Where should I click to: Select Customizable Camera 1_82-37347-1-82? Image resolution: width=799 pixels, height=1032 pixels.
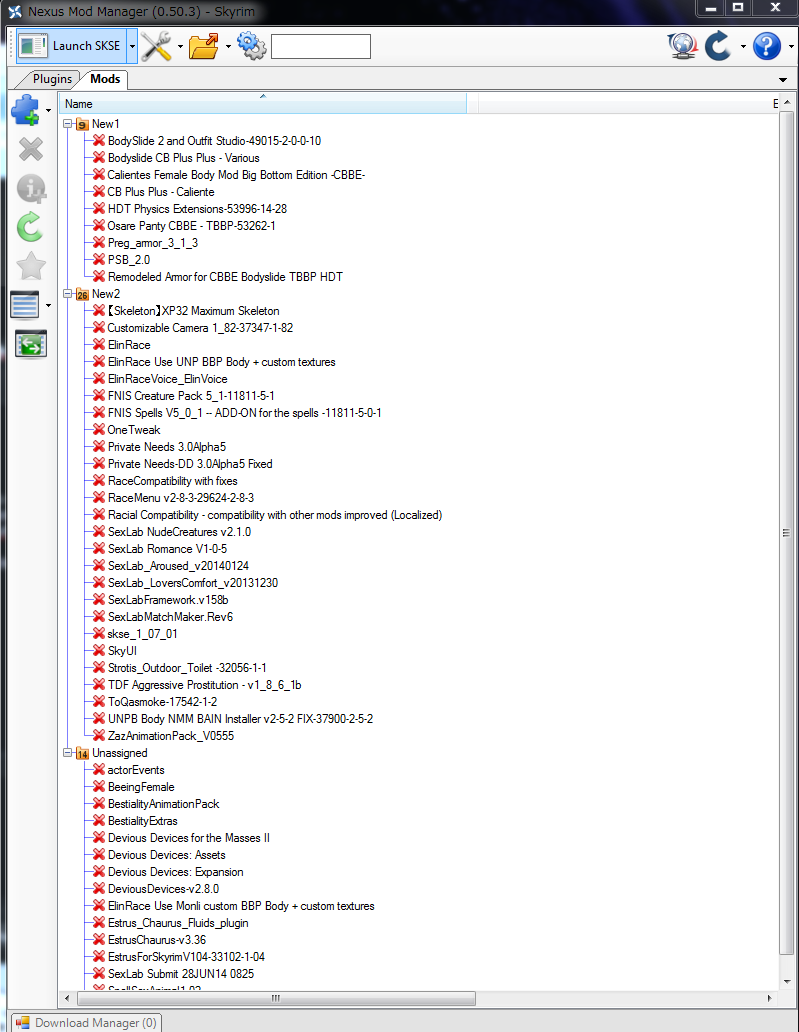[200, 328]
